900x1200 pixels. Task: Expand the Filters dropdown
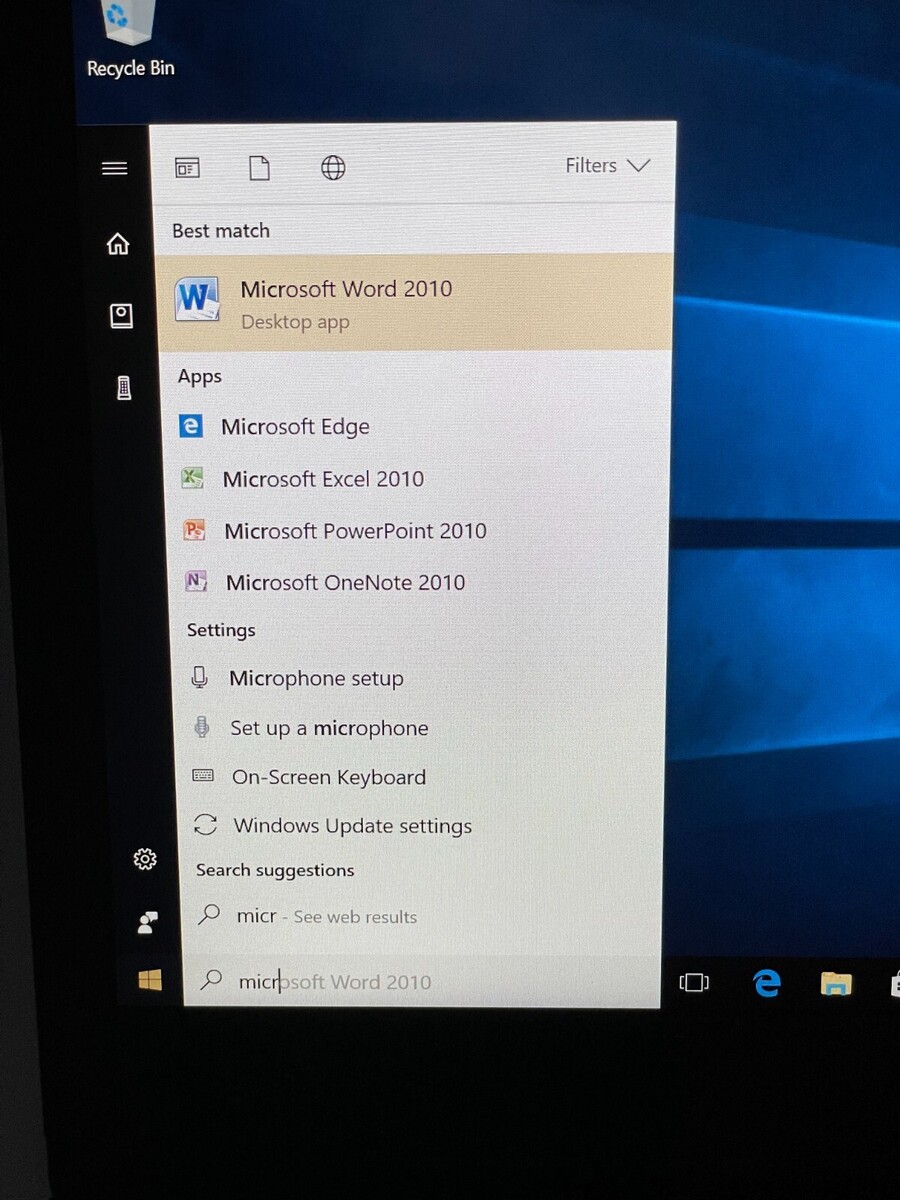point(607,166)
